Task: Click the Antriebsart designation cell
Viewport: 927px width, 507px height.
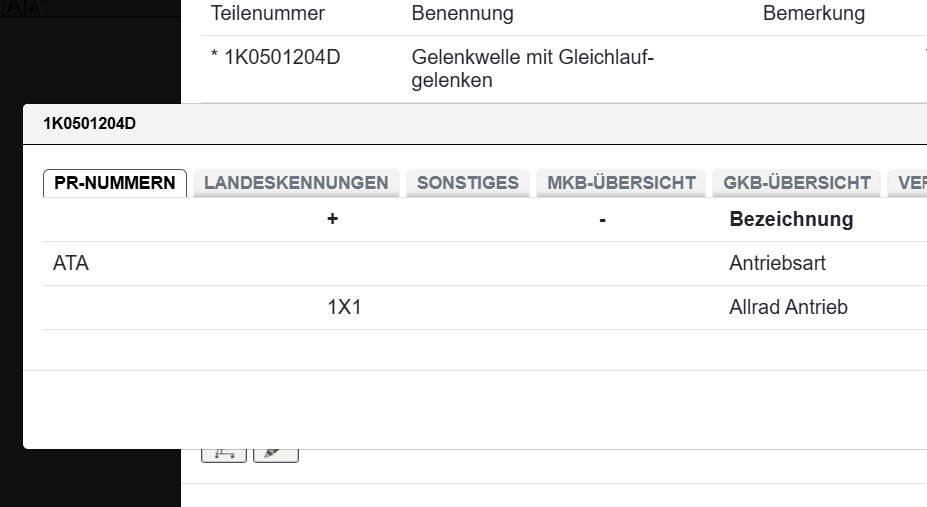Action: (x=777, y=264)
